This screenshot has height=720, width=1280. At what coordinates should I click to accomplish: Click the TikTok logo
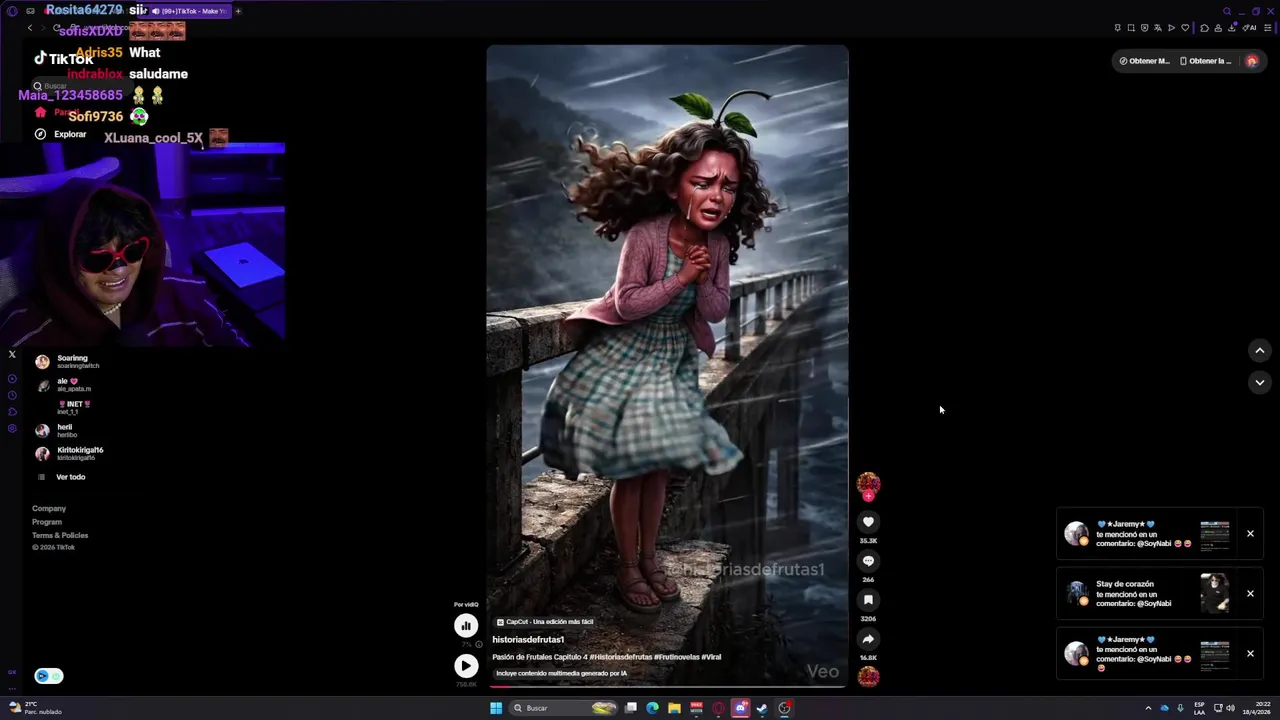pyautogui.click(x=63, y=59)
